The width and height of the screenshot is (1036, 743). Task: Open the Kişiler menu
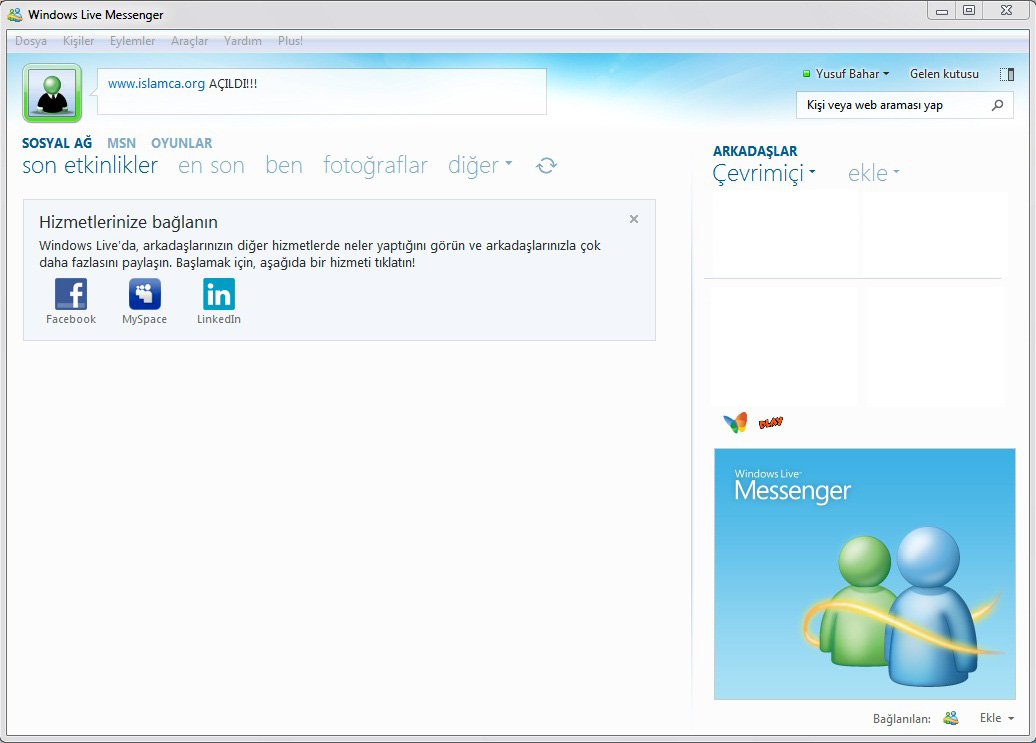click(x=79, y=41)
